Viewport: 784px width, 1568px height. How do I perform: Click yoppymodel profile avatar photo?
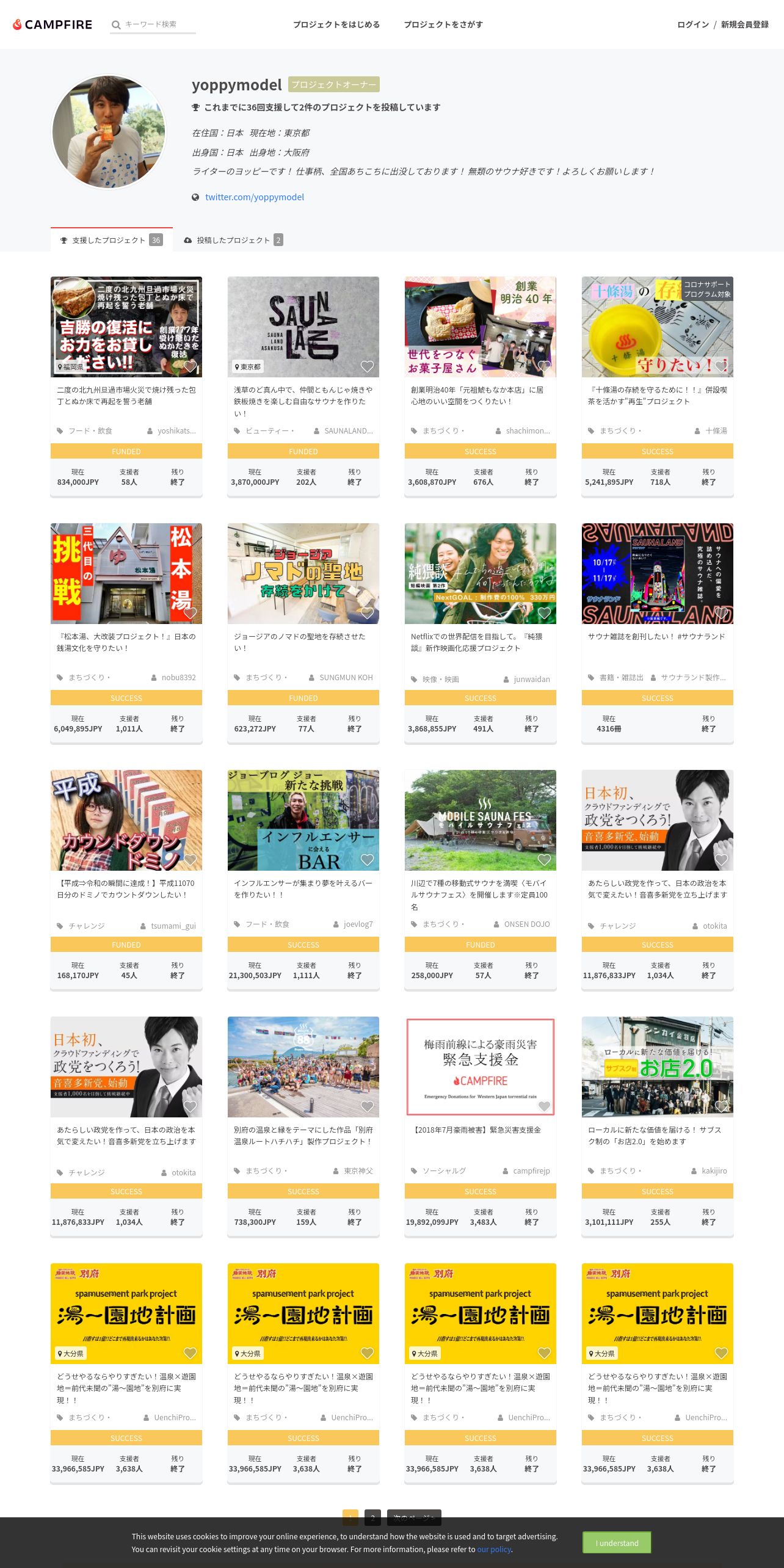click(x=109, y=132)
